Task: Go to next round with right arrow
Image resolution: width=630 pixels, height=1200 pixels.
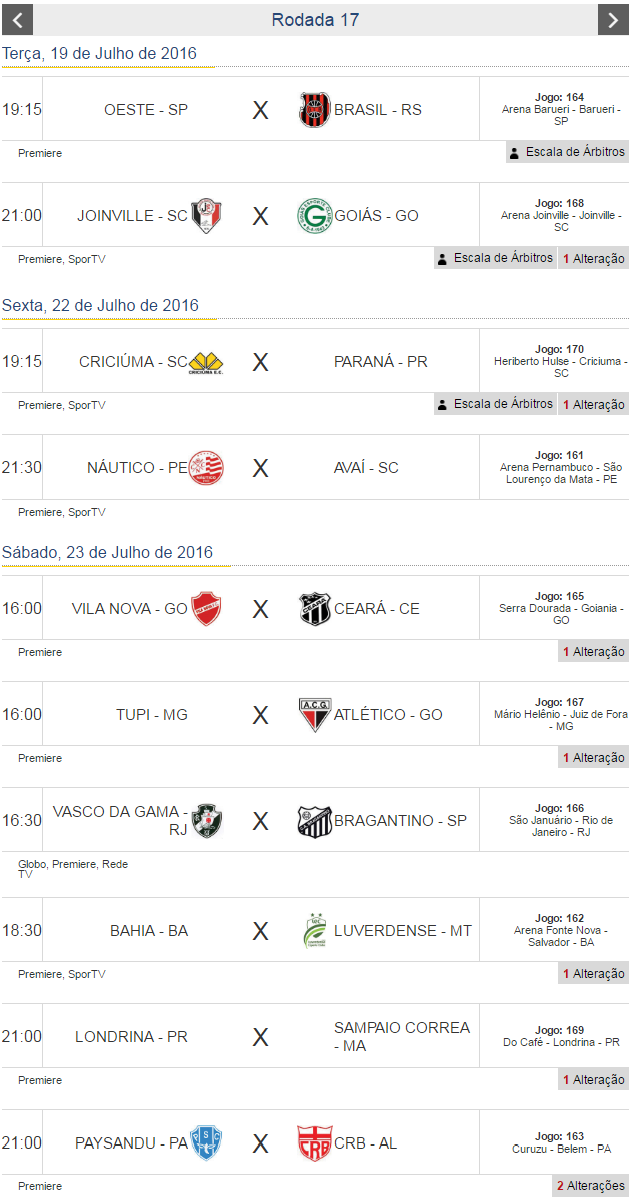Action: click(612, 20)
